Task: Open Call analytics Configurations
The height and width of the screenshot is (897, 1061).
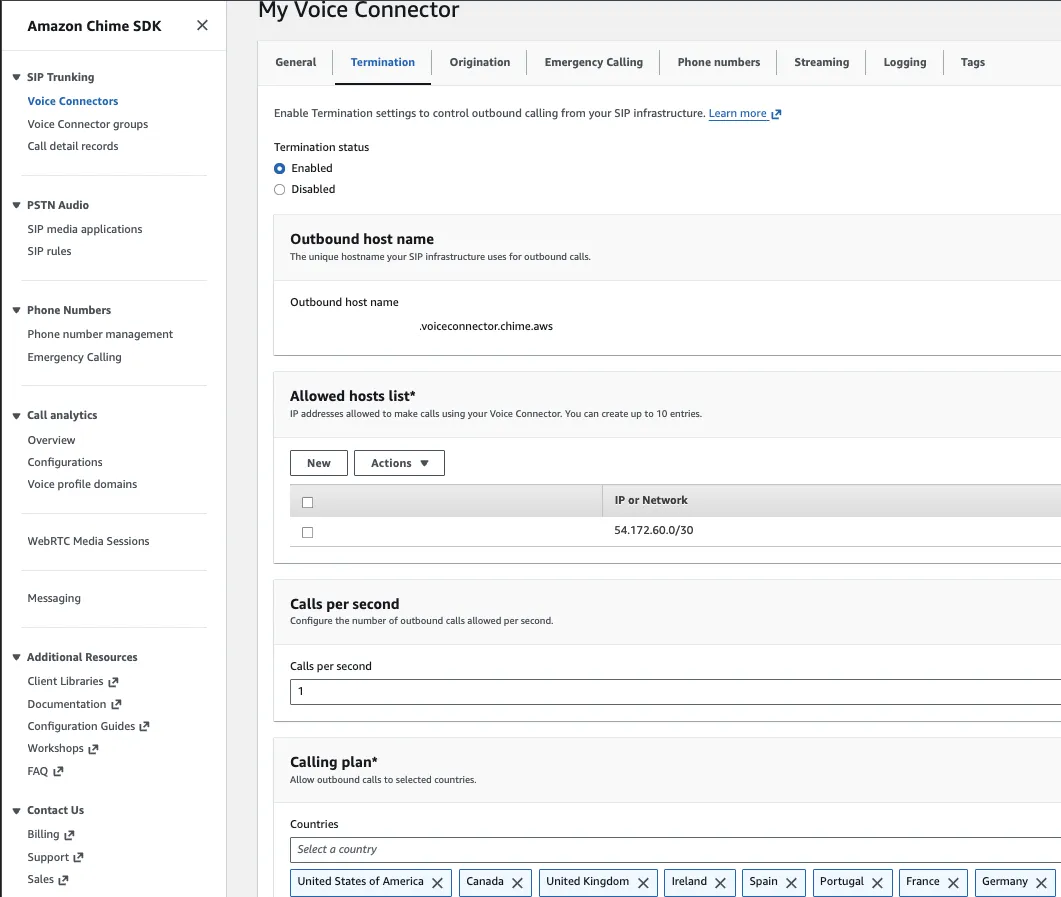Action: 65,462
